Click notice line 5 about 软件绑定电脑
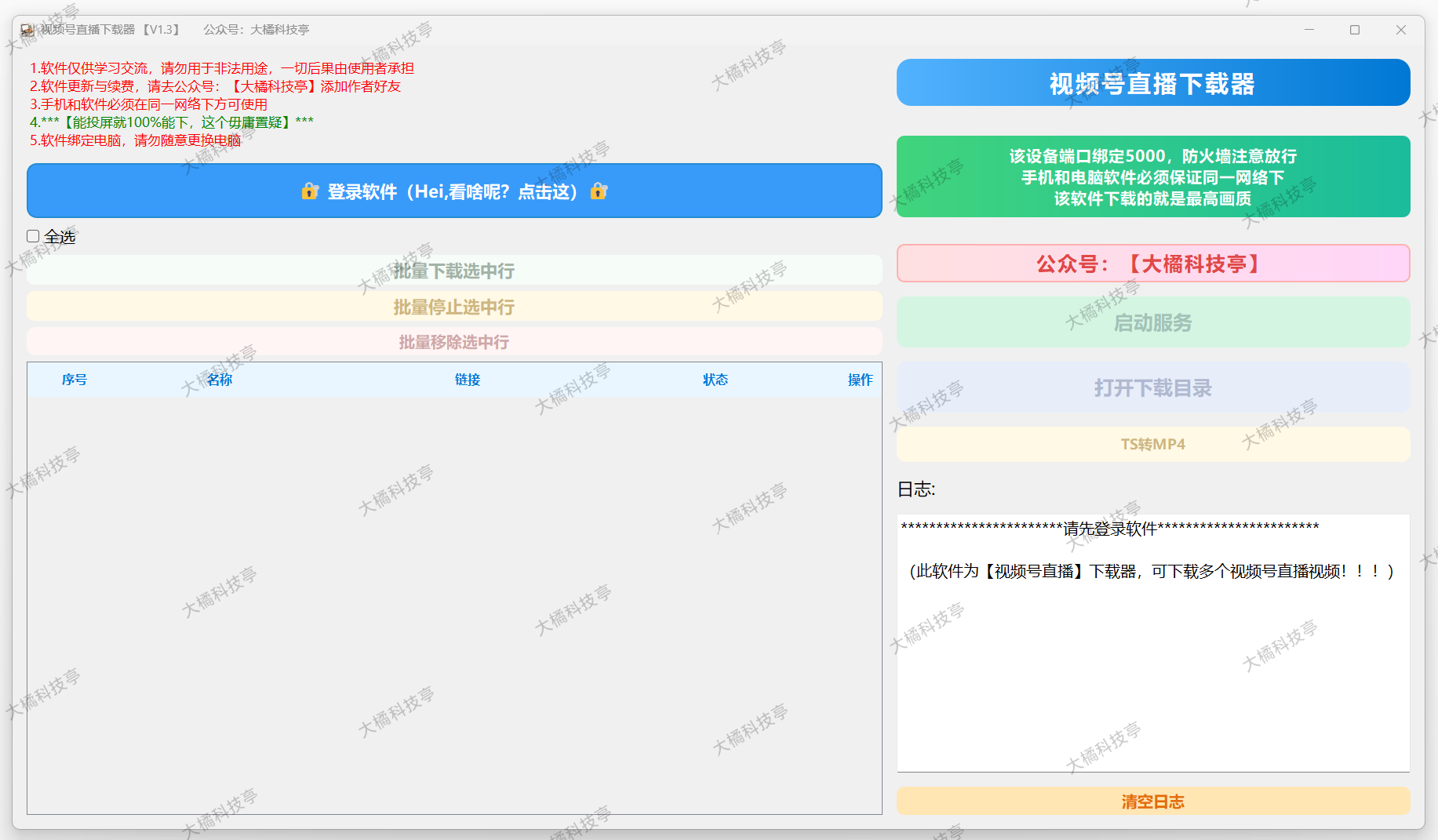Viewport: 1438px width, 840px height. coord(136,140)
